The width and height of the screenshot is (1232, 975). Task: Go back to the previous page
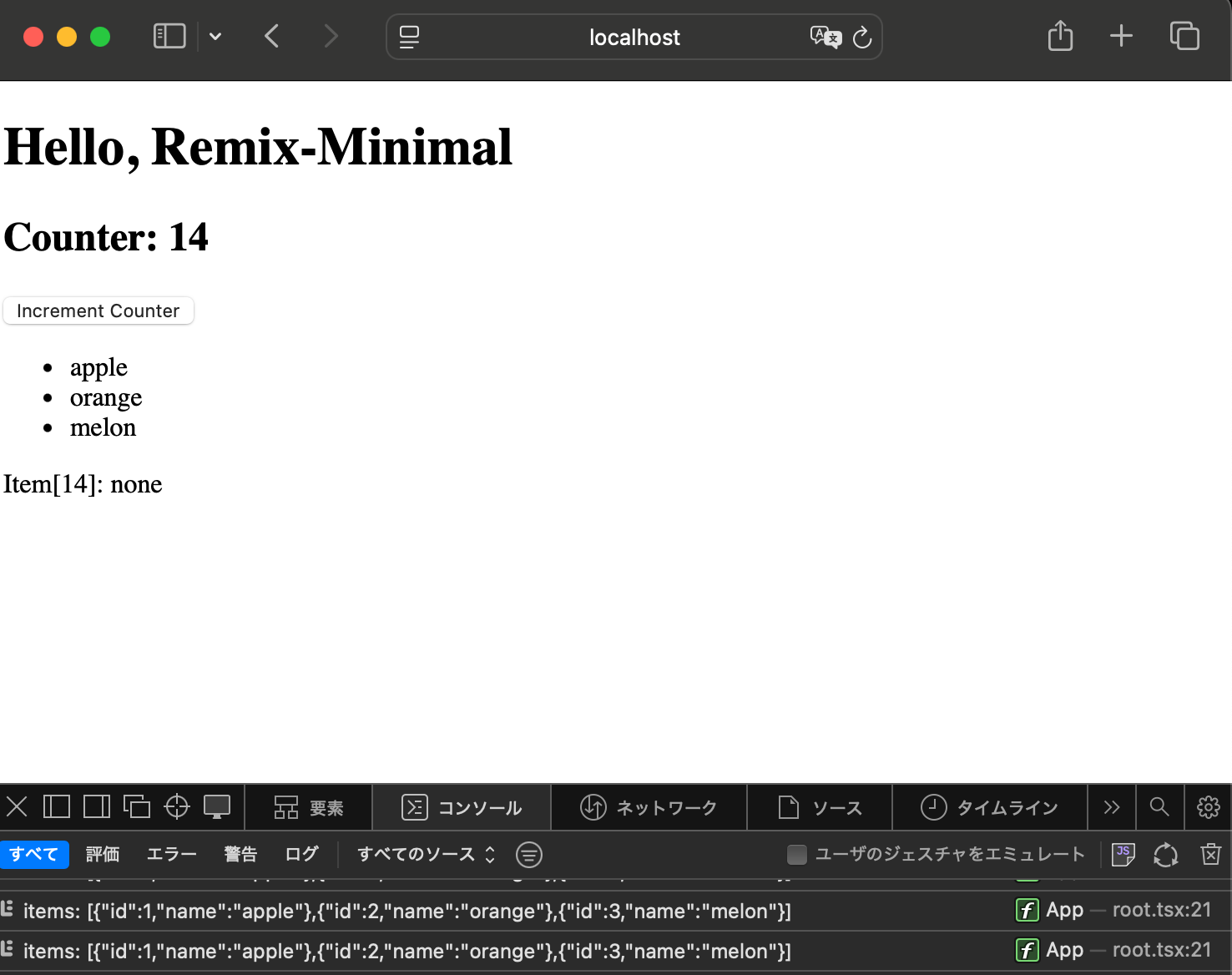pos(271,36)
